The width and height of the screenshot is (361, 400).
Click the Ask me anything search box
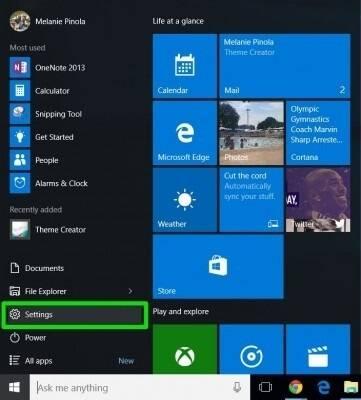tap(140, 387)
